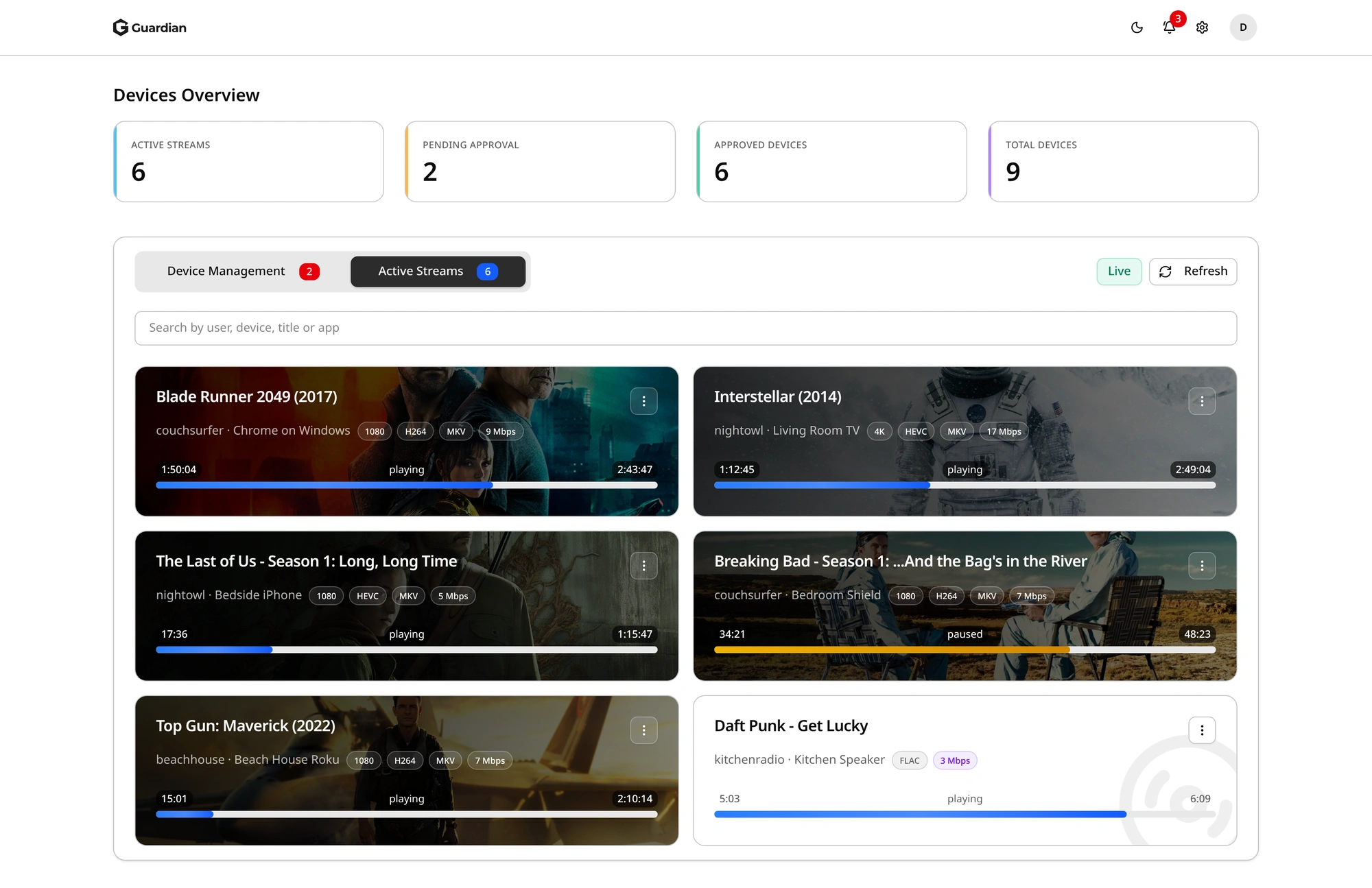Screen dimensions: 1372x888
Task: Click the 3 Mbps badge on Daft Punk
Action: [x=955, y=760]
